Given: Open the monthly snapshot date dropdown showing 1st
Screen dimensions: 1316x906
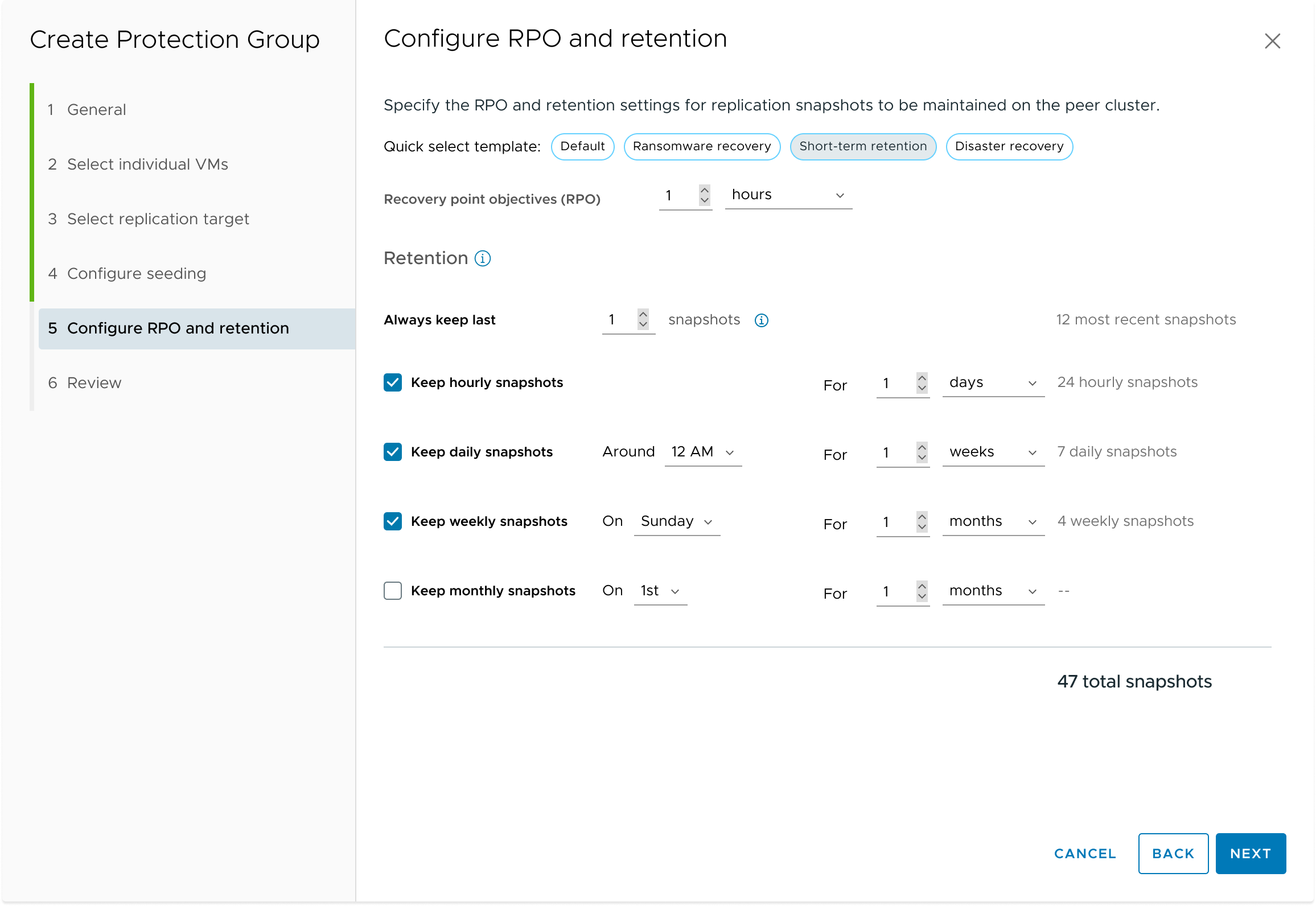Looking at the screenshot, I should pyautogui.click(x=659, y=591).
